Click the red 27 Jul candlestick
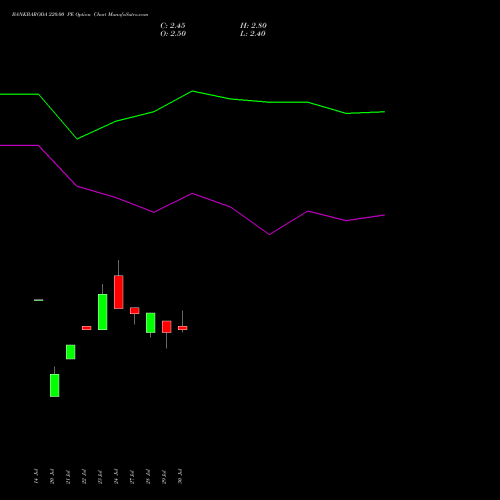This screenshot has height=500, width=500. pos(135,311)
